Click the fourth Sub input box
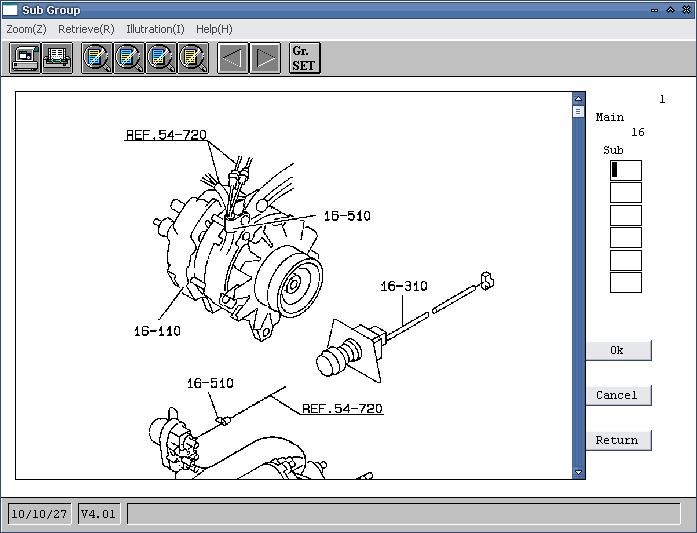Viewport: 697px width, 533px height. (x=625, y=237)
